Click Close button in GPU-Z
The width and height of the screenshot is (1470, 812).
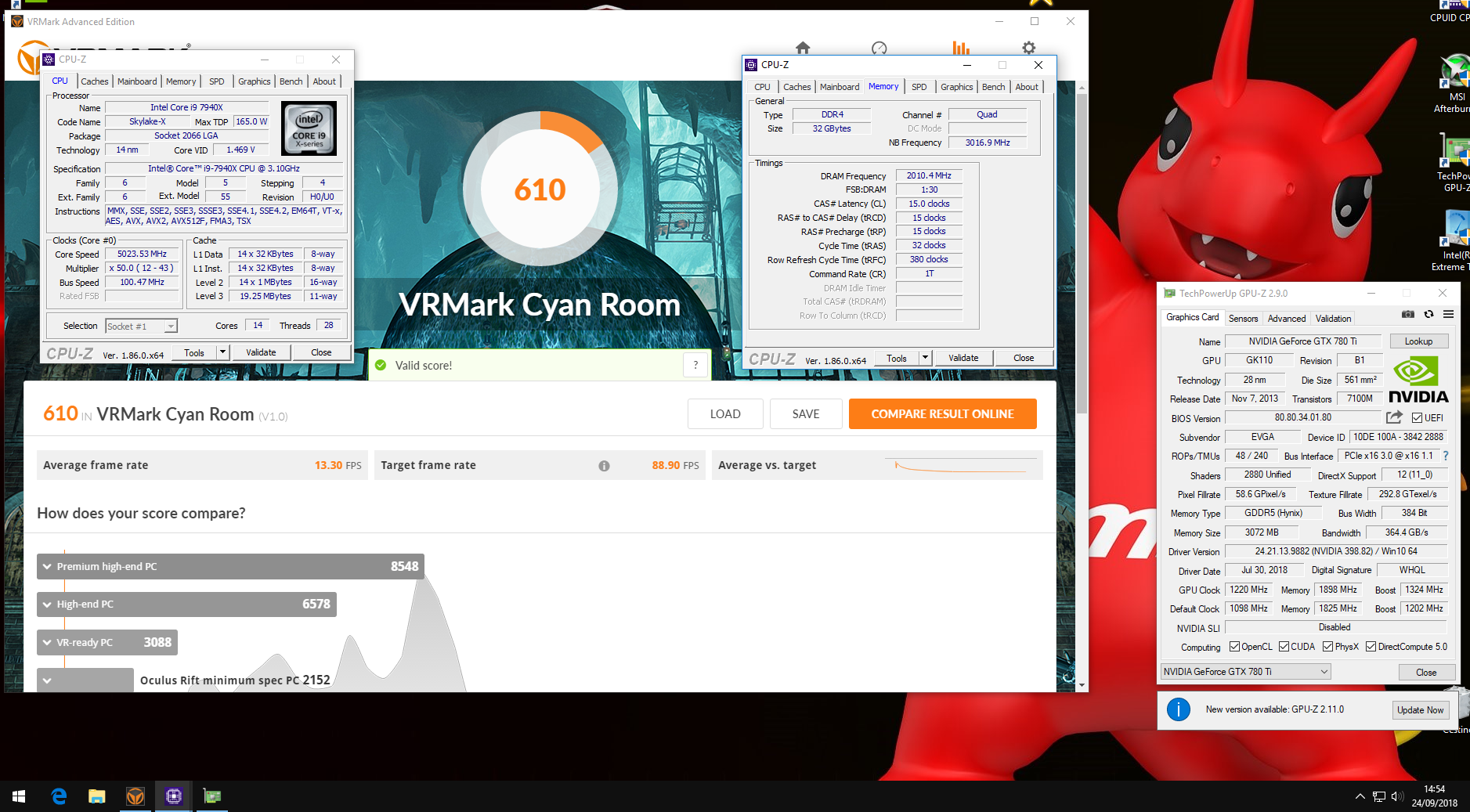[x=1426, y=673]
